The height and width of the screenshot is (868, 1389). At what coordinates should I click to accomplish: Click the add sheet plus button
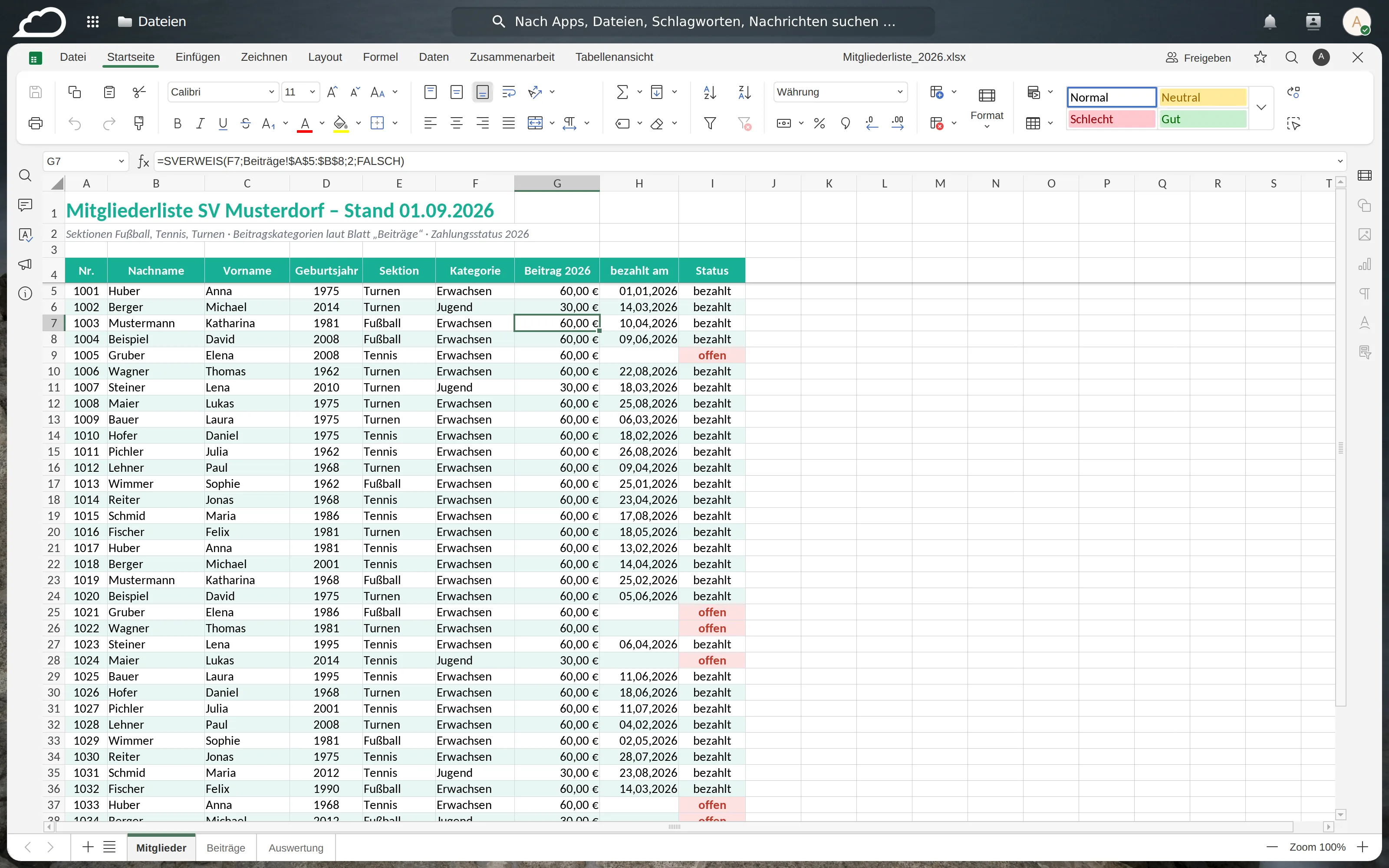88,847
